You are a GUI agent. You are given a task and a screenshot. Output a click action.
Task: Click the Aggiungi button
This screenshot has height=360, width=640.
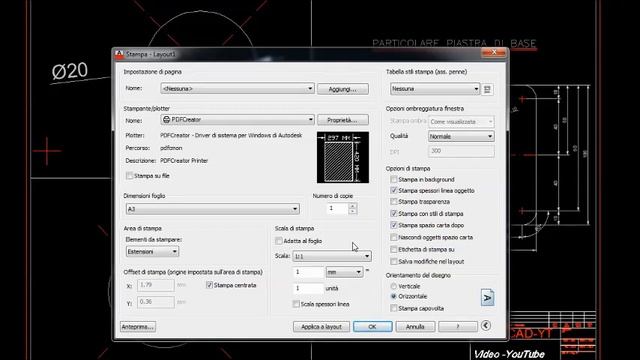pyautogui.click(x=343, y=89)
